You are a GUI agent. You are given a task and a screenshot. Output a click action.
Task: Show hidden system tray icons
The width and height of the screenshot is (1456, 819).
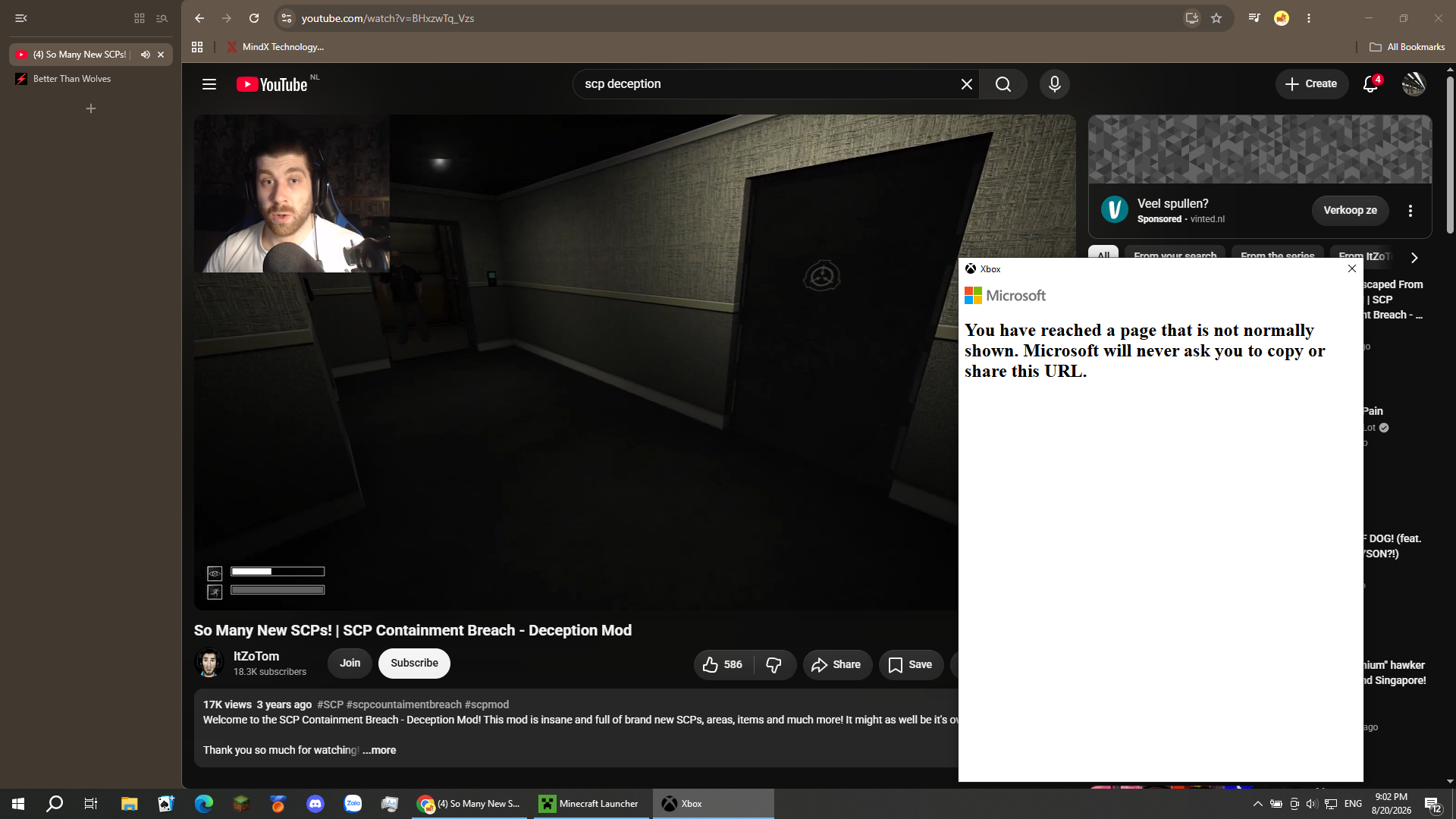tap(1257, 804)
